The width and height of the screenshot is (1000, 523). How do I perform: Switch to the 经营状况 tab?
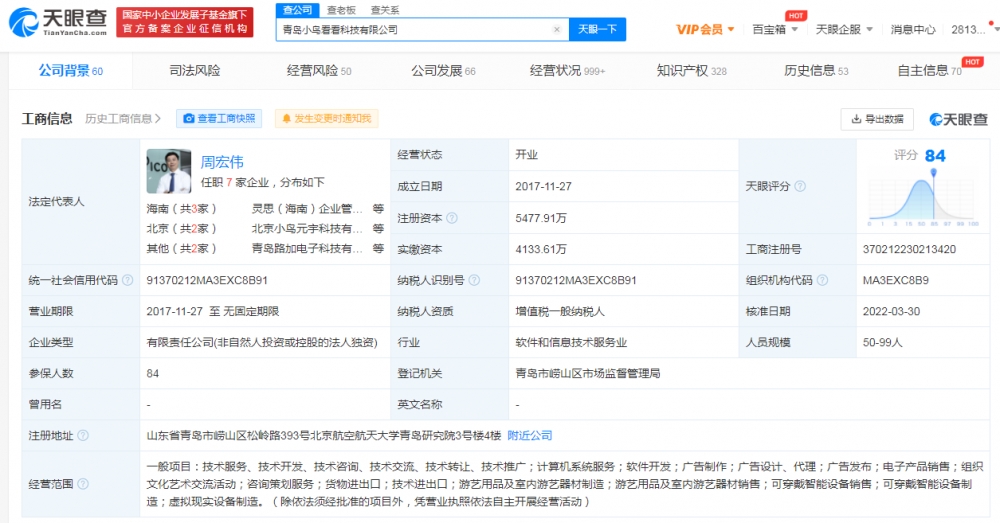click(x=567, y=70)
